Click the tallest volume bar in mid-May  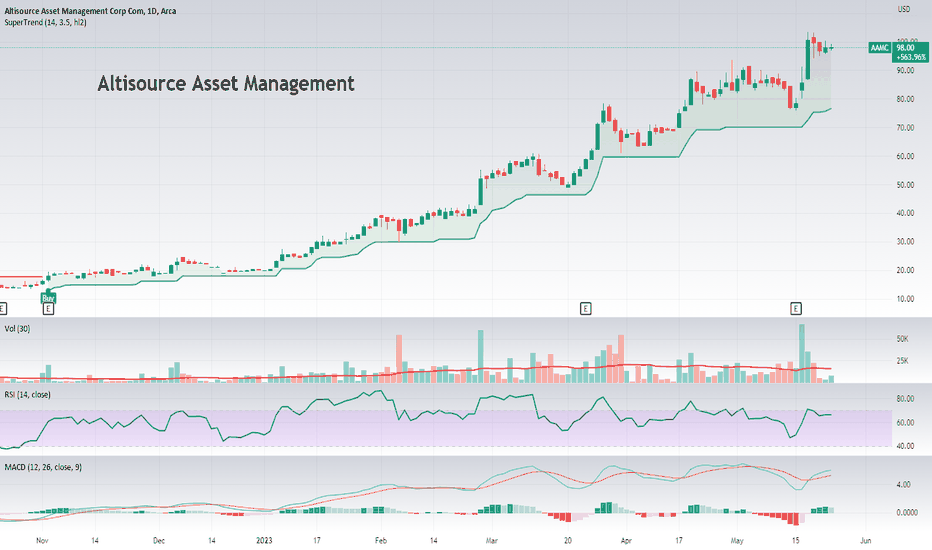pyautogui.click(x=802, y=353)
